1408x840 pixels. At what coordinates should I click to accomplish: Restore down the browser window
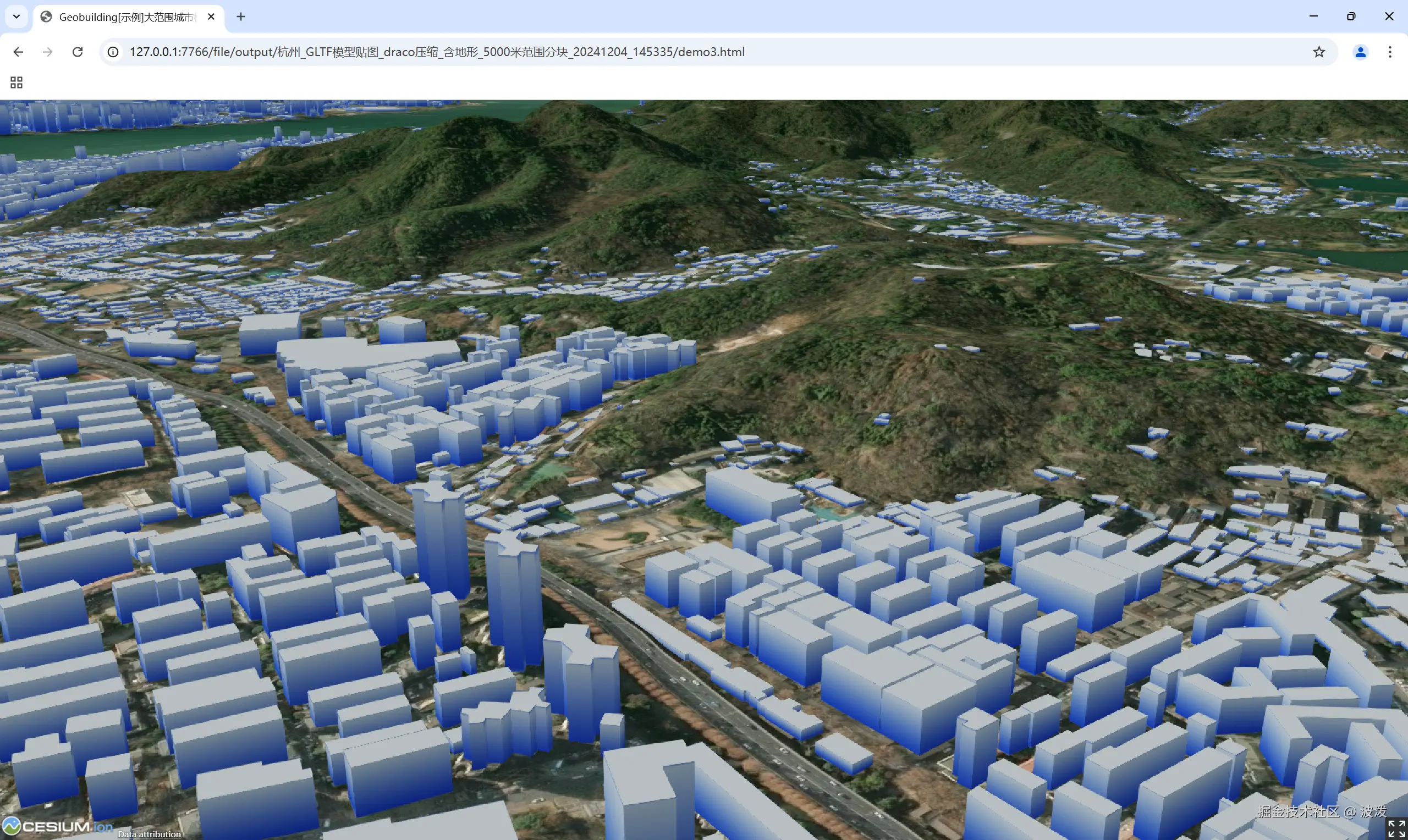1351,16
